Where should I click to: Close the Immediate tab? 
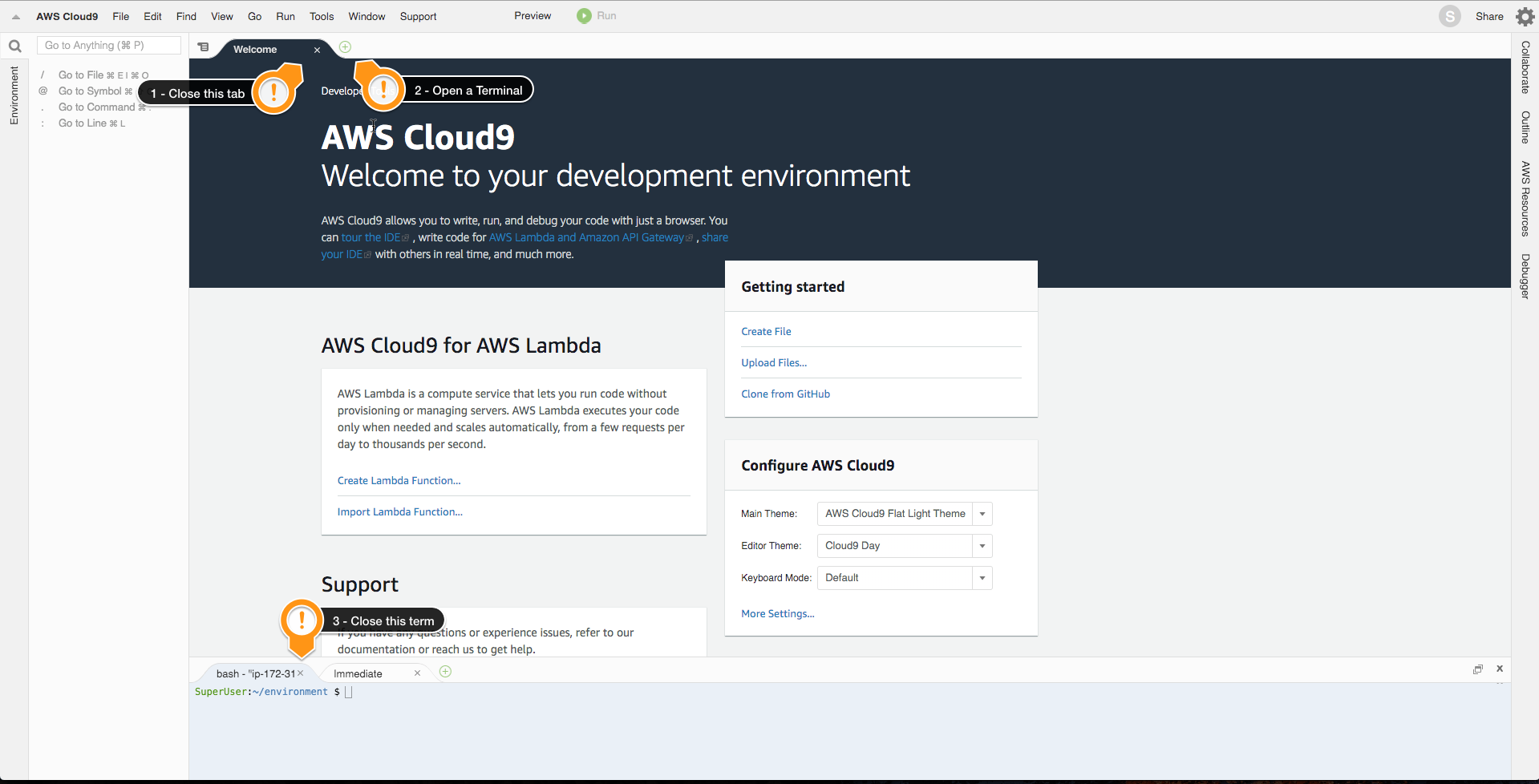click(x=417, y=673)
